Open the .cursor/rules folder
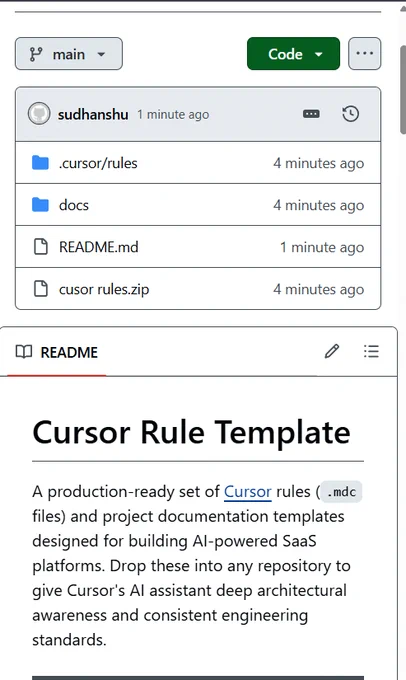This screenshot has height=680, width=406. click(x=98, y=163)
